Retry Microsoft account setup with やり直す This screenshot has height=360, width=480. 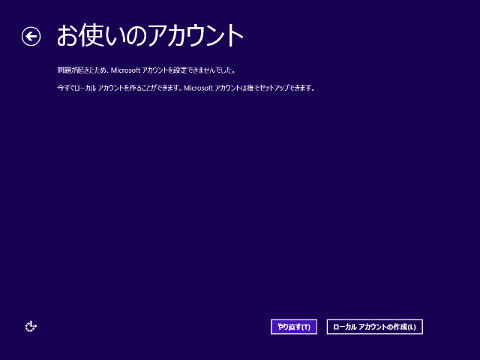(x=294, y=327)
